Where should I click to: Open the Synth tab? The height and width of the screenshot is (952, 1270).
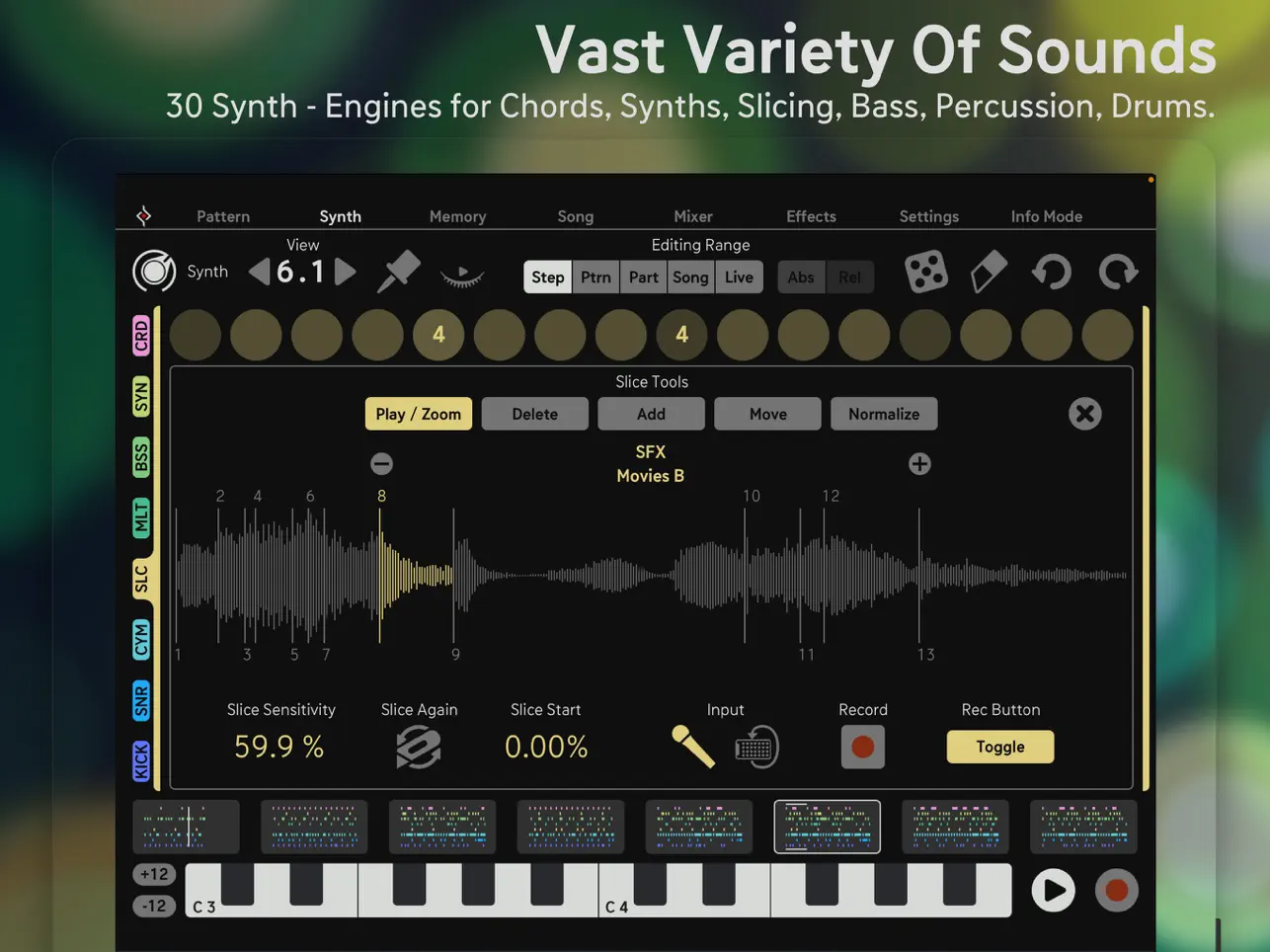coord(340,216)
